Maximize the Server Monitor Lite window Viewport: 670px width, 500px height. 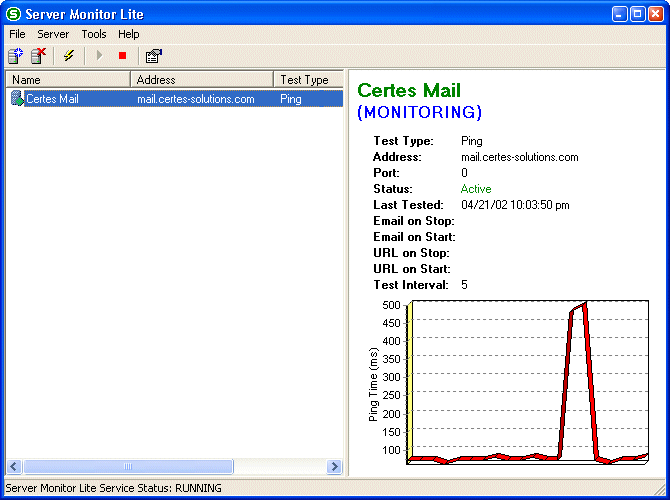tap(637, 14)
